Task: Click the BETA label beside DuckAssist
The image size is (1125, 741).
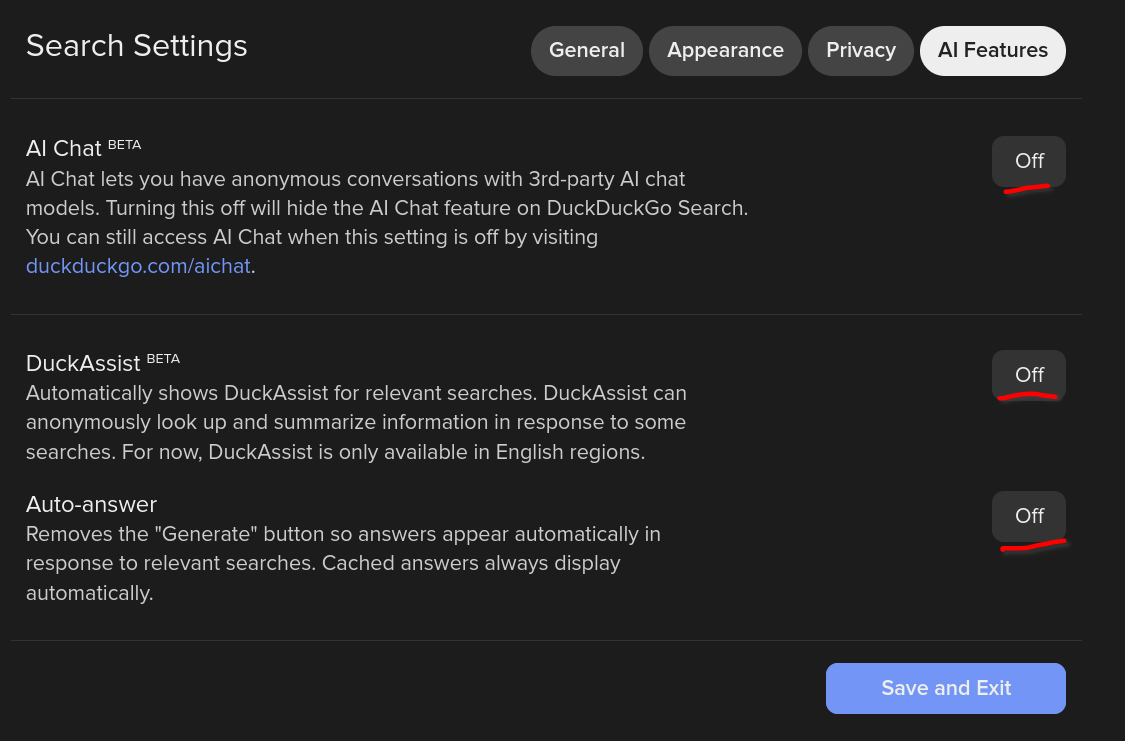Action: [163, 359]
